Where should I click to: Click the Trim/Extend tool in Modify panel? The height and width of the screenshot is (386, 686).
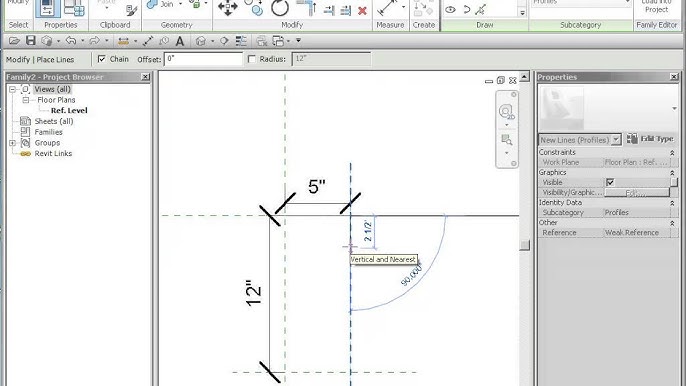(x=306, y=8)
